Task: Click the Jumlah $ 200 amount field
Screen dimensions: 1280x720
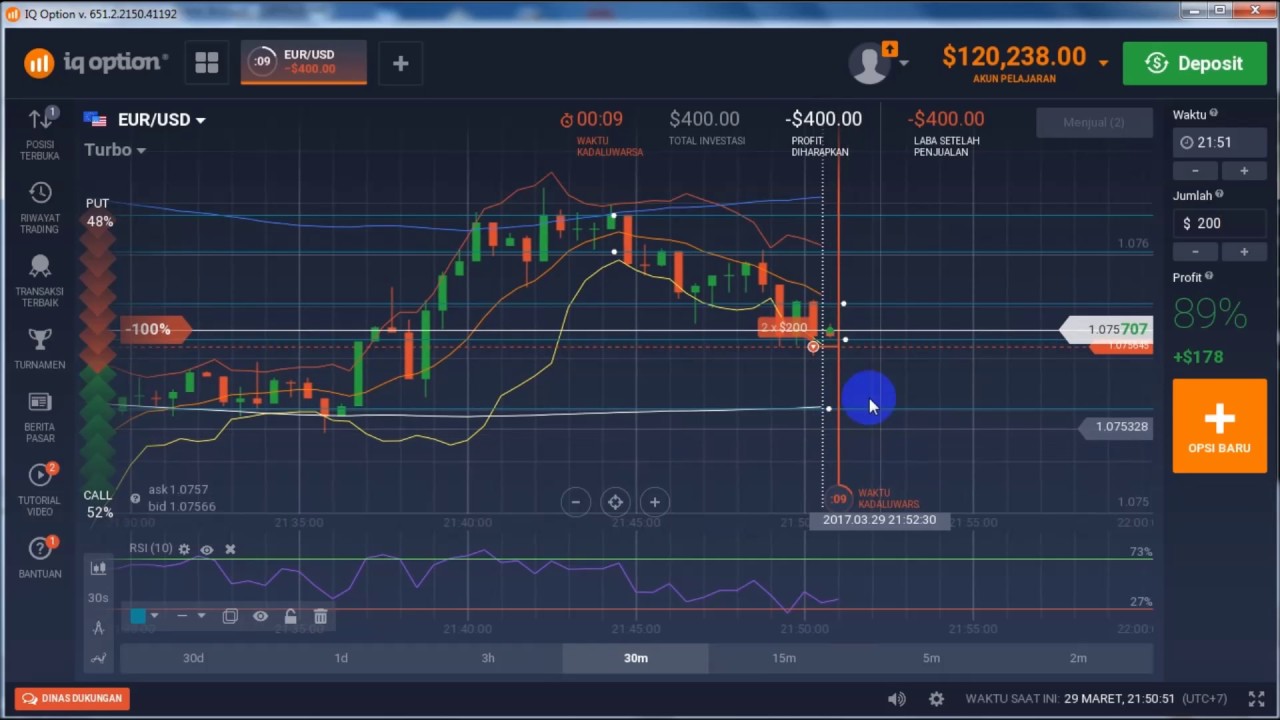Action: coord(1219,223)
